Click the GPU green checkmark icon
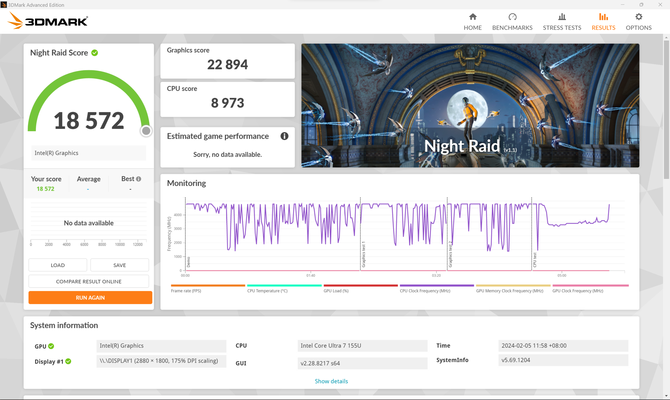The width and height of the screenshot is (670, 400). click(x=51, y=346)
